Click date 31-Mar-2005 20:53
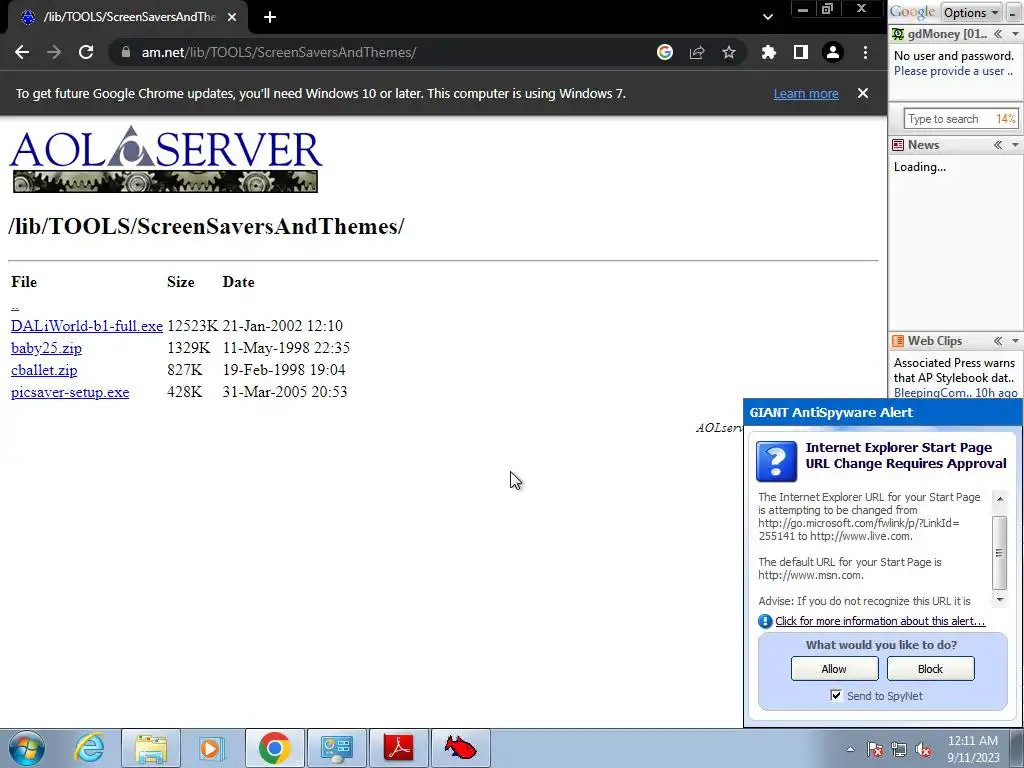Image resolution: width=1024 pixels, height=768 pixels. point(285,392)
